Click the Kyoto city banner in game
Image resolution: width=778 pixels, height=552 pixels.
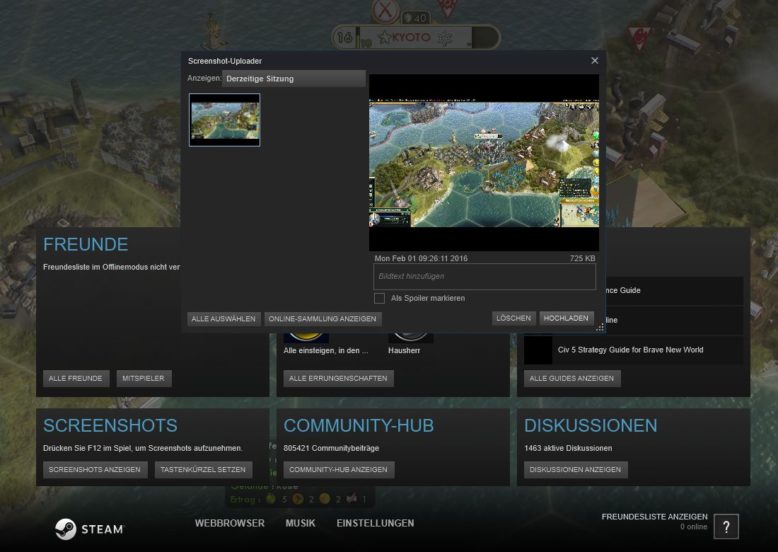[x=416, y=37]
